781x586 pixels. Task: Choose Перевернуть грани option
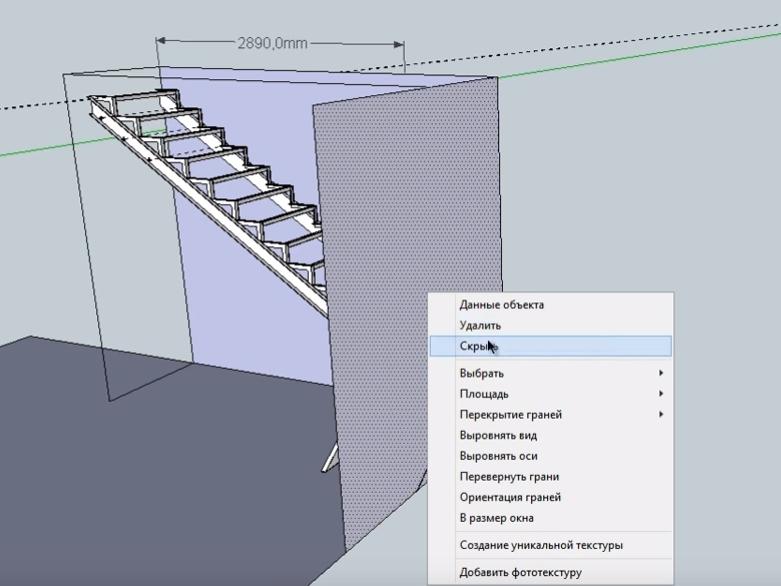tap(509, 477)
